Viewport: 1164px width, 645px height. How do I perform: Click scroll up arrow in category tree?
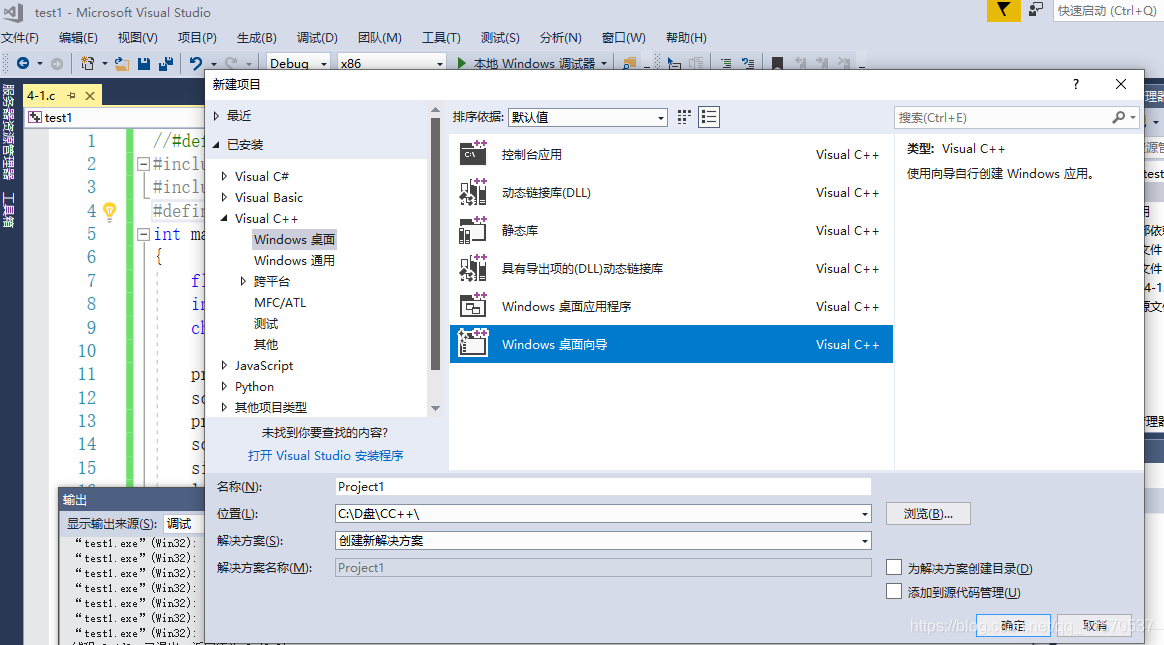point(435,111)
